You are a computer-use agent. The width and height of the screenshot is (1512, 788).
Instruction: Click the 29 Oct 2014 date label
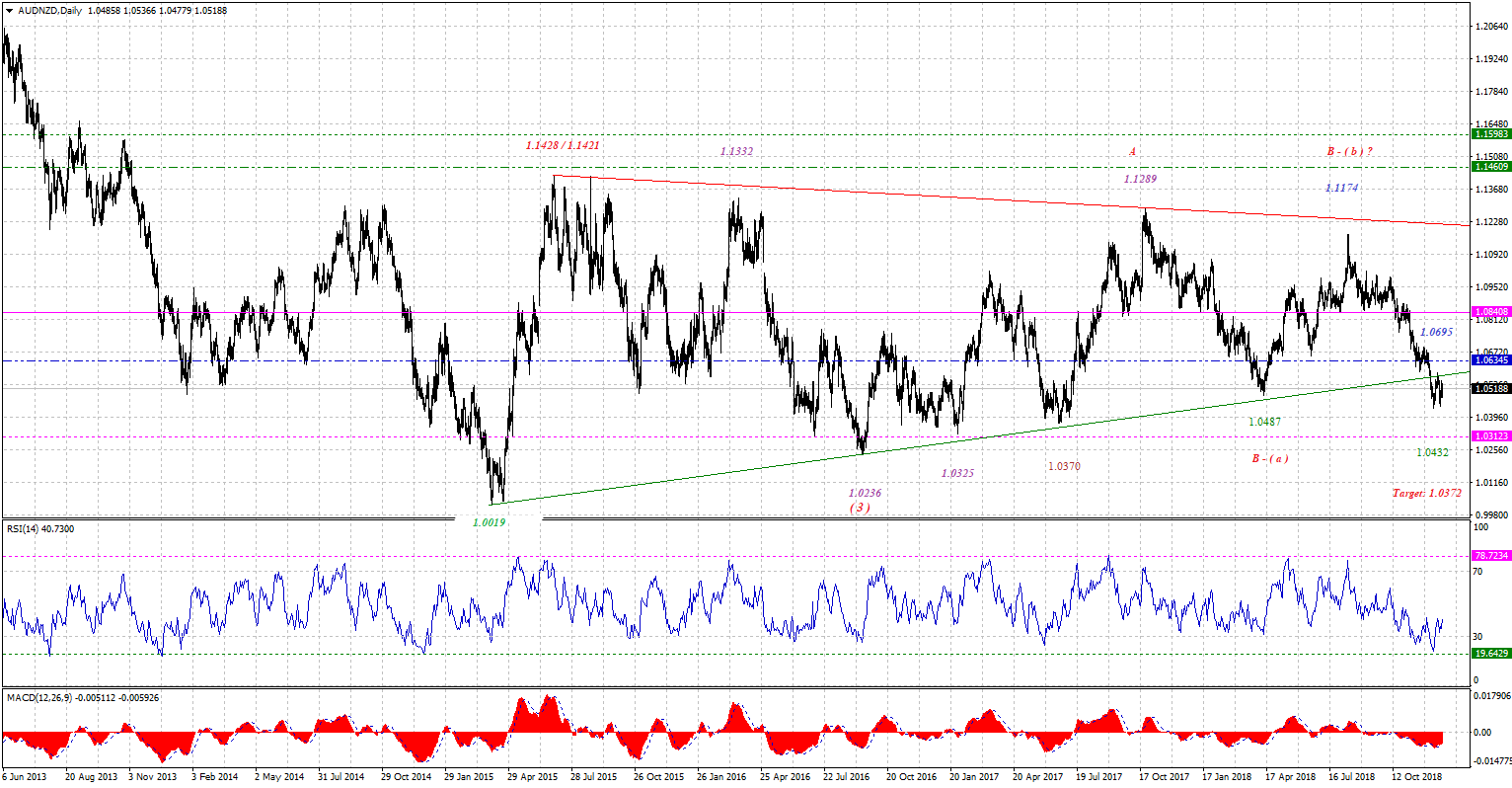[406, 777]
